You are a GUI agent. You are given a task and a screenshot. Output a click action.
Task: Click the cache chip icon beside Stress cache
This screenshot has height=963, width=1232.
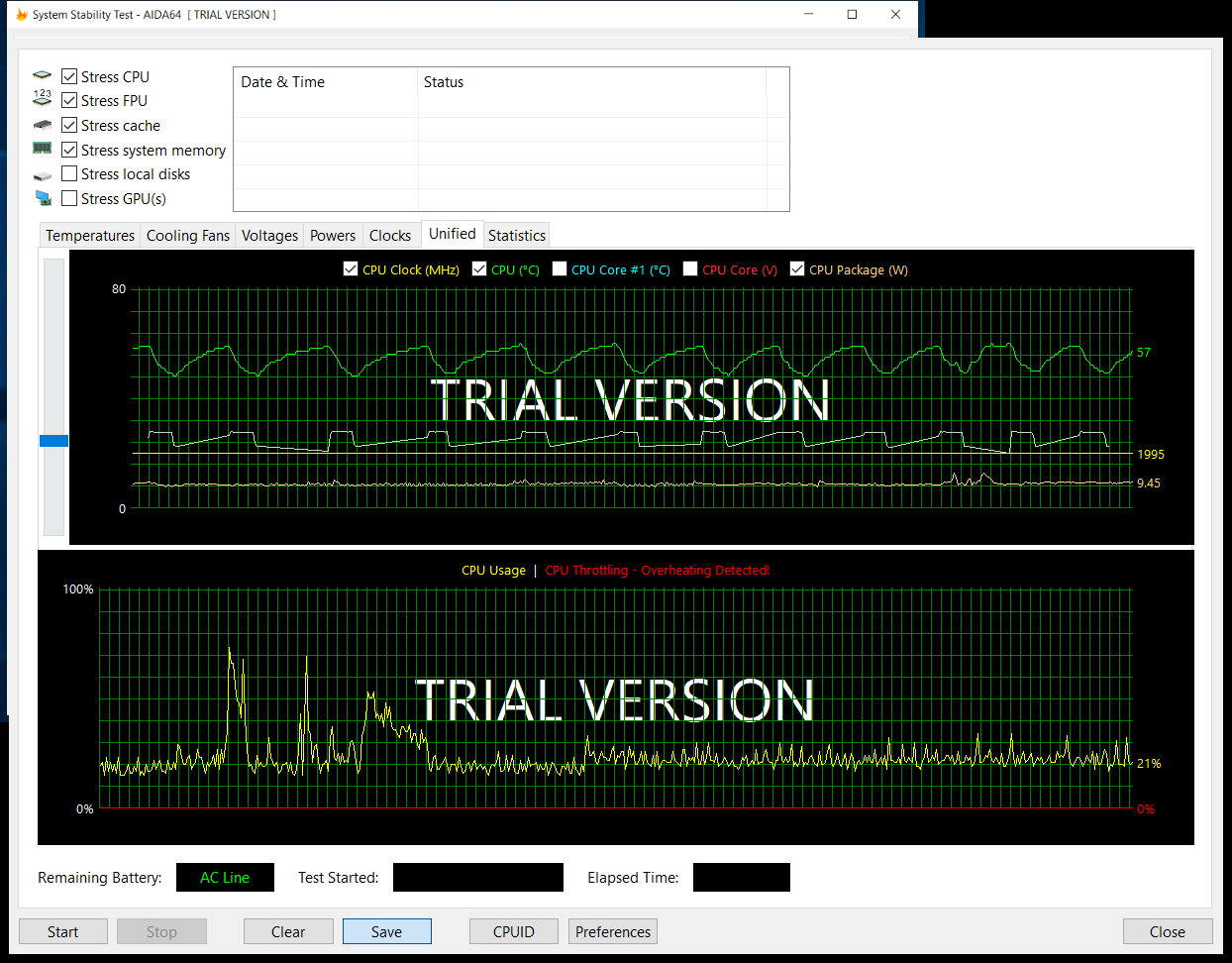pyautogui.click(x=42, y=125)
